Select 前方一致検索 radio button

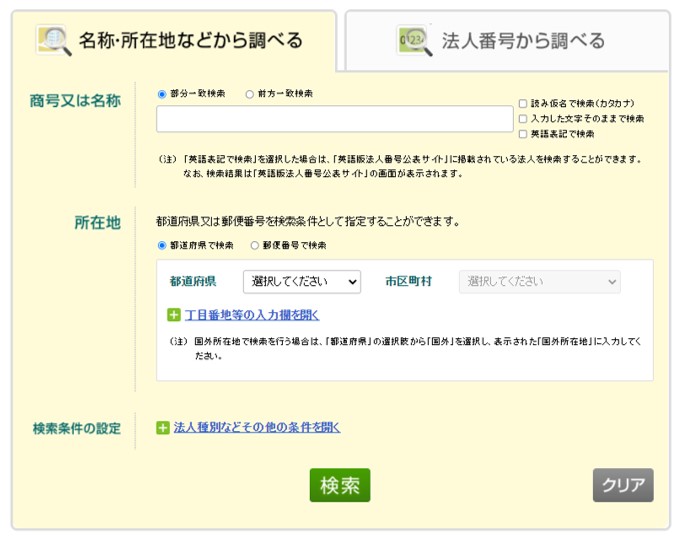click(249, 94)
